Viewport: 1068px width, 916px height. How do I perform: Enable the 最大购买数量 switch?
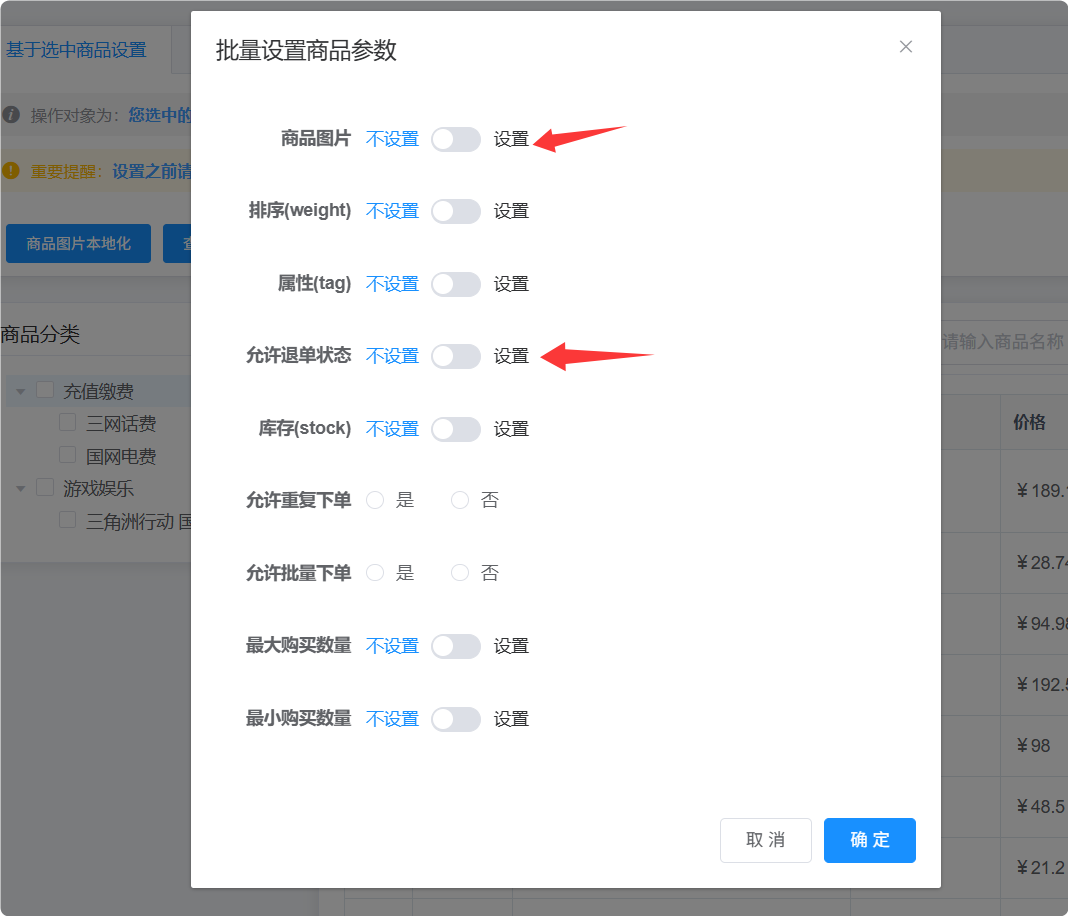456,646
